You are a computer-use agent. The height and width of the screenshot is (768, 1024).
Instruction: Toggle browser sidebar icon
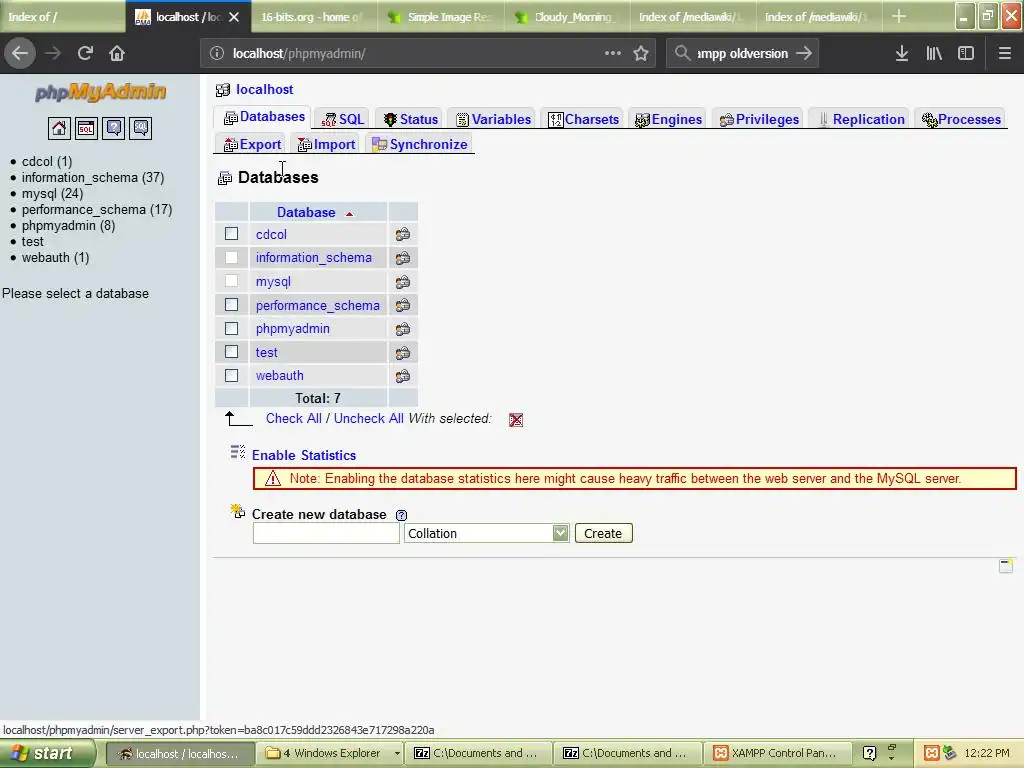point(966,53)
